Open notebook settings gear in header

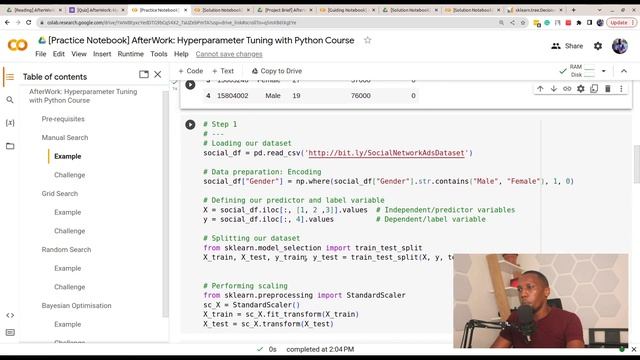pos(598,46)
